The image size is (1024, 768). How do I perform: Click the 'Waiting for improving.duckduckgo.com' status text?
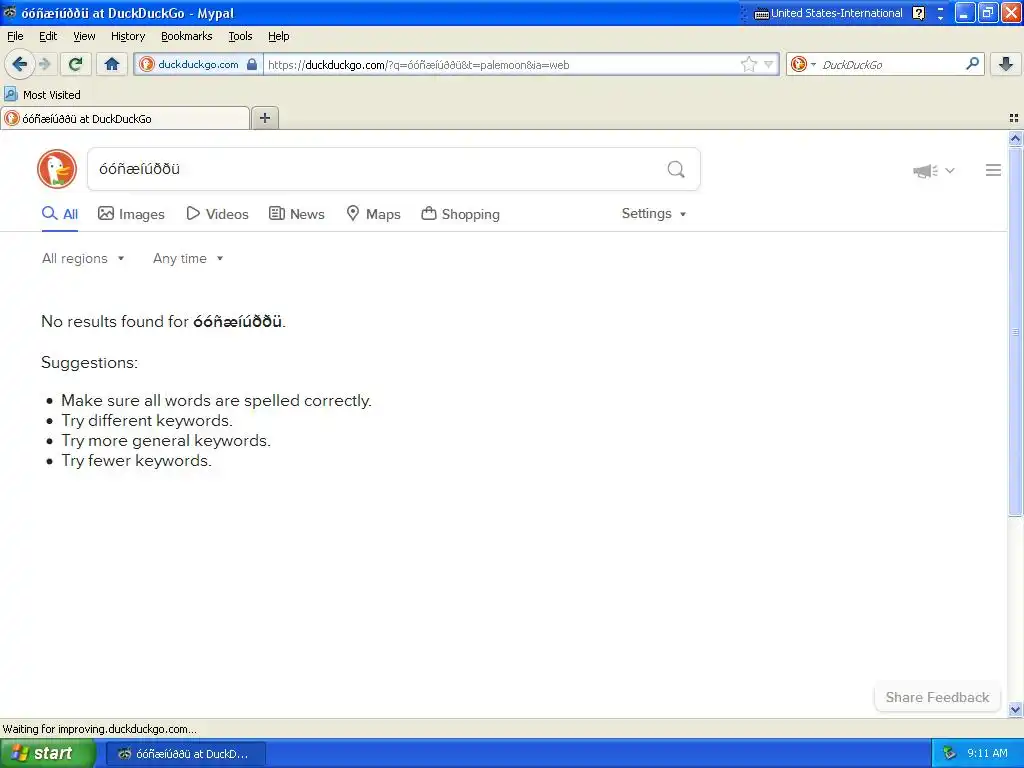click(x=99, y=729)
